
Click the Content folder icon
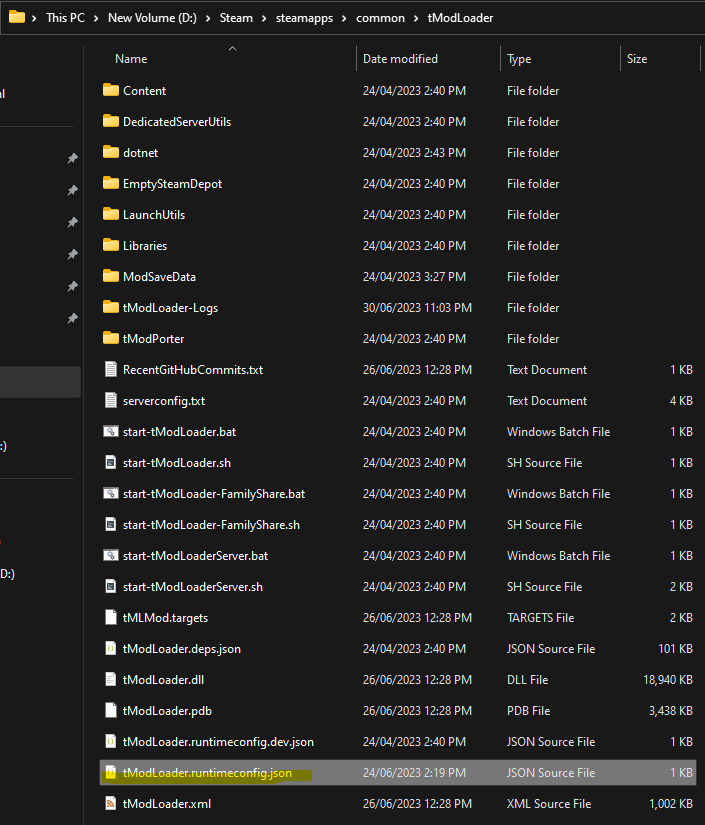click(x=110, y=90)
